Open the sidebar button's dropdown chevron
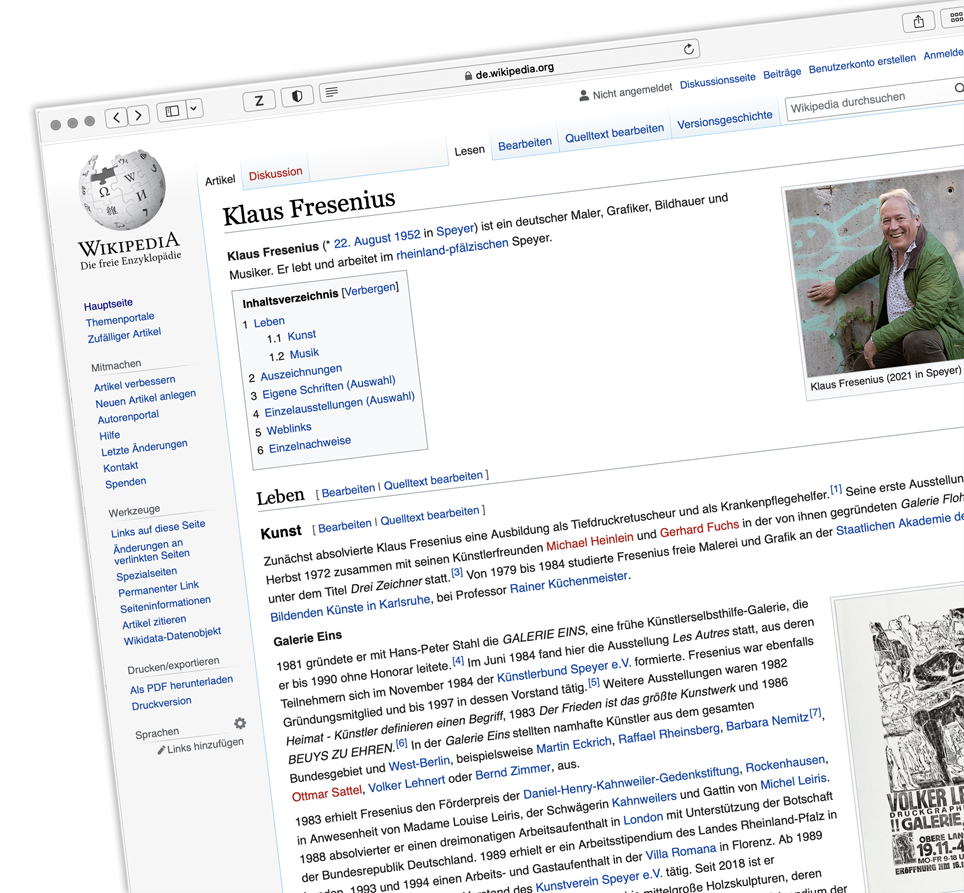Image resolution: width=964 pixels, height=893 pixels. click(194, 108)
